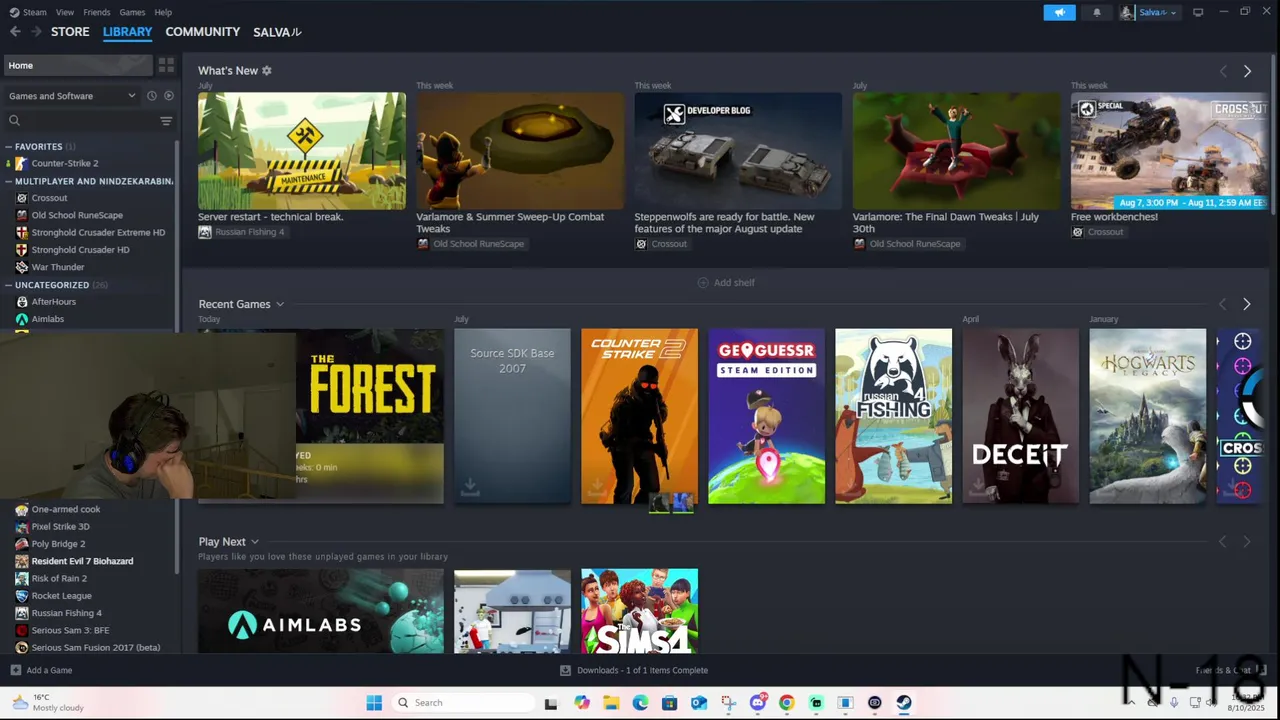The image size is (1280, 720).
Task: Open the Friends menu
Action: tap(97, 12)
